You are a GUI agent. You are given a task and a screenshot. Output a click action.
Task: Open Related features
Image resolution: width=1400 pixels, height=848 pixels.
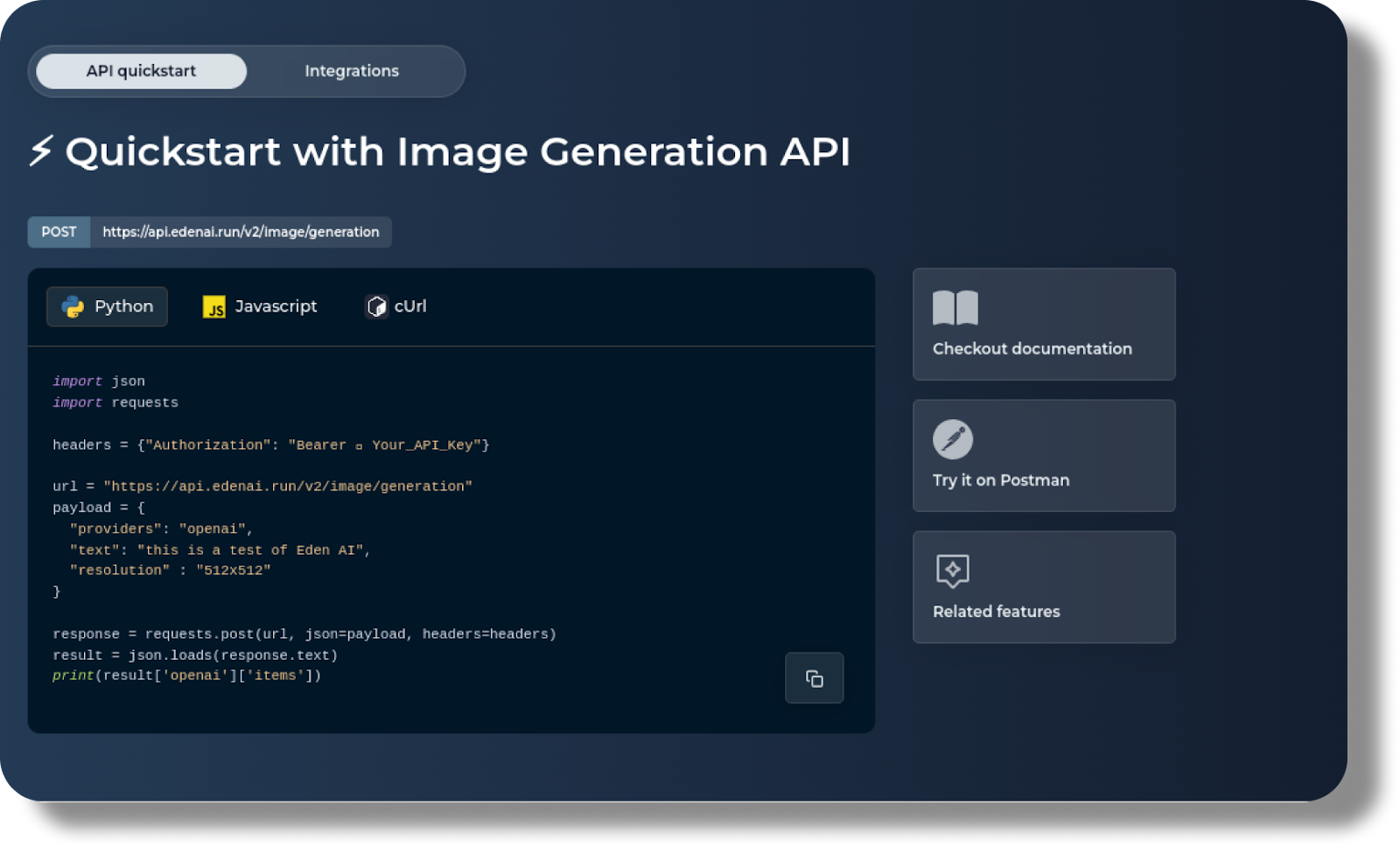[x=1043, y=586]
